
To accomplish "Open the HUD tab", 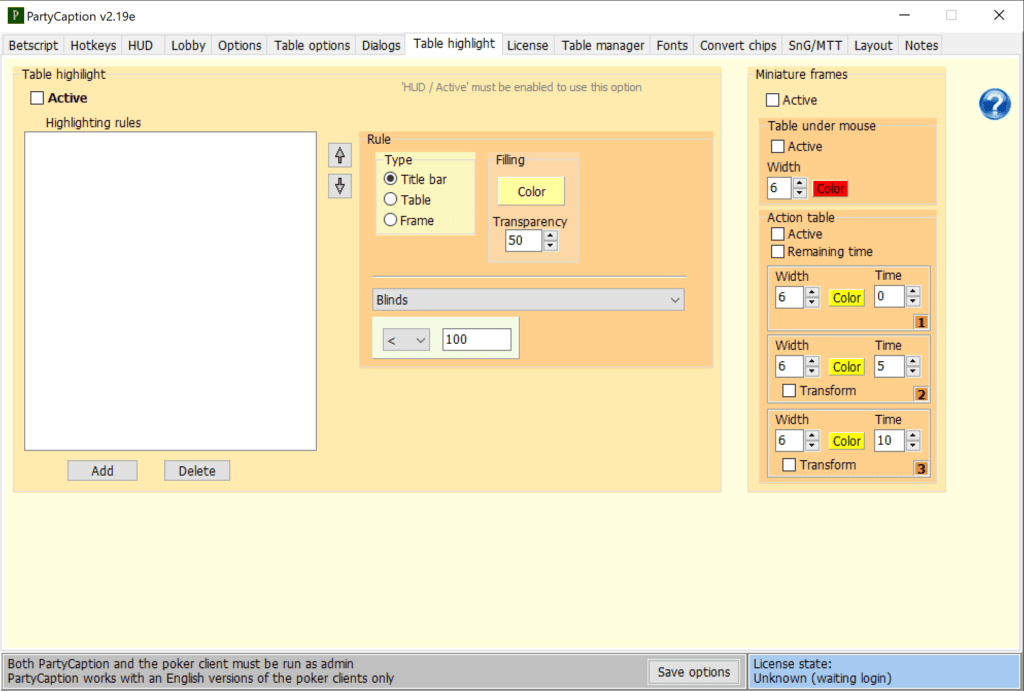I will coord(140,45).
